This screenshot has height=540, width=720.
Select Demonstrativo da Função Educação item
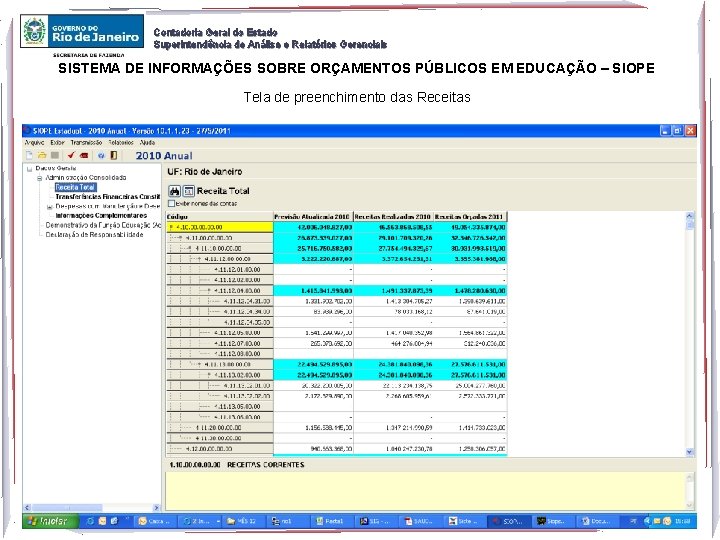pyautogui.click(x=103, y=225)
